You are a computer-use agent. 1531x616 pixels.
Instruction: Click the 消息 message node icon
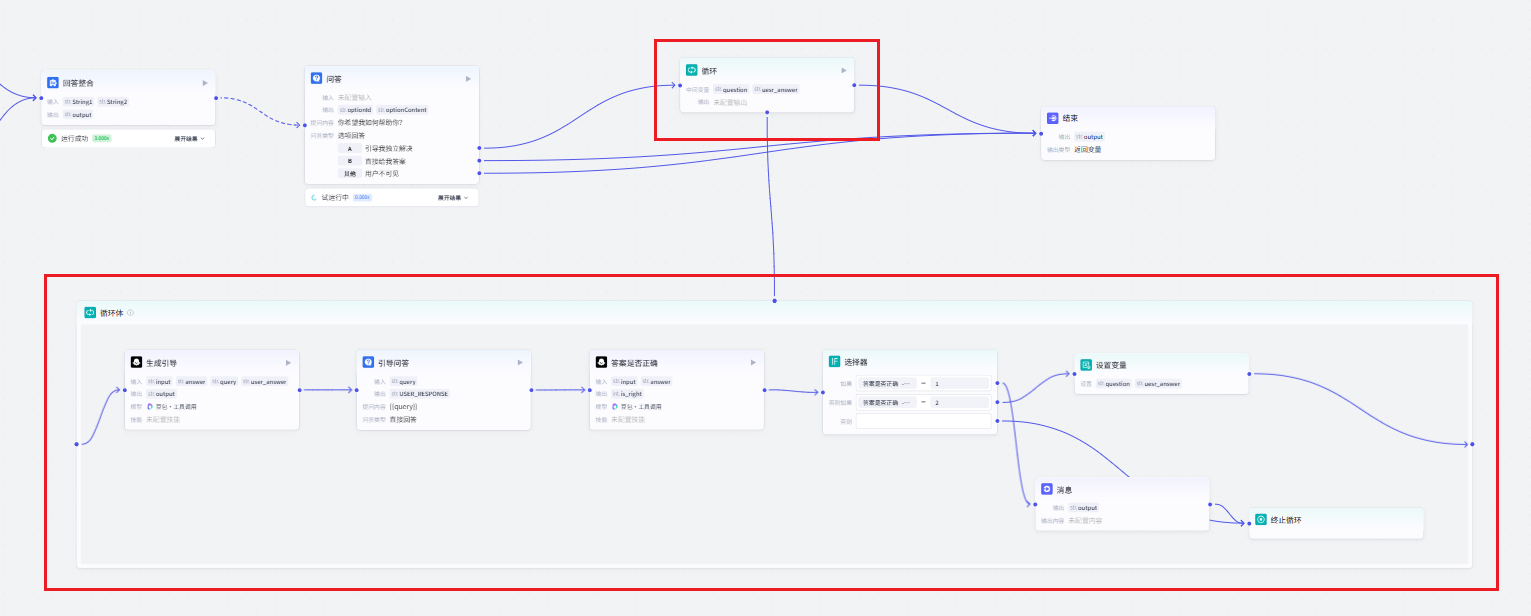pos(1047,489)
